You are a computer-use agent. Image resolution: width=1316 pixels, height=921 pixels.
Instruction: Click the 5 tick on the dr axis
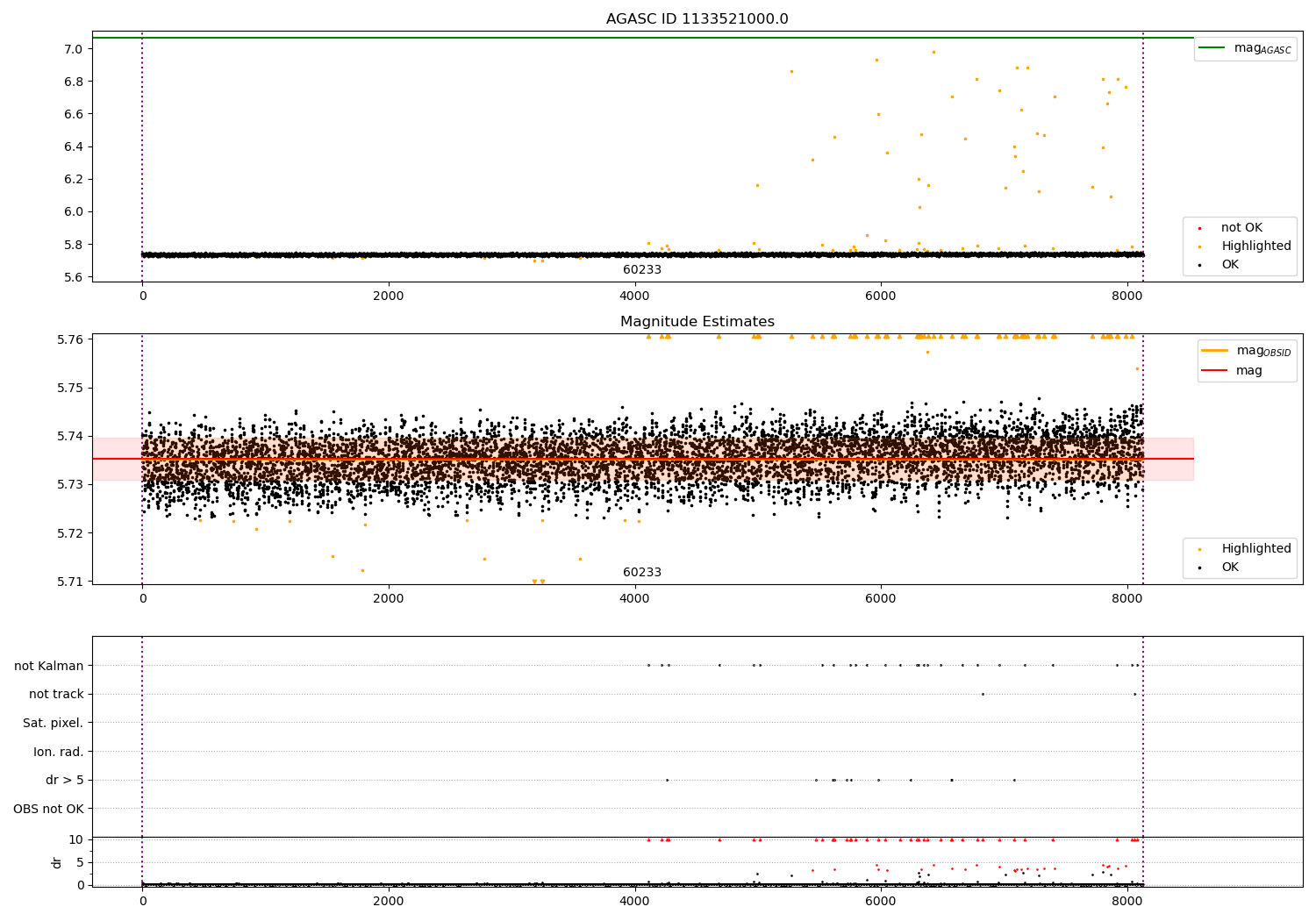click(x=80, y=863)
